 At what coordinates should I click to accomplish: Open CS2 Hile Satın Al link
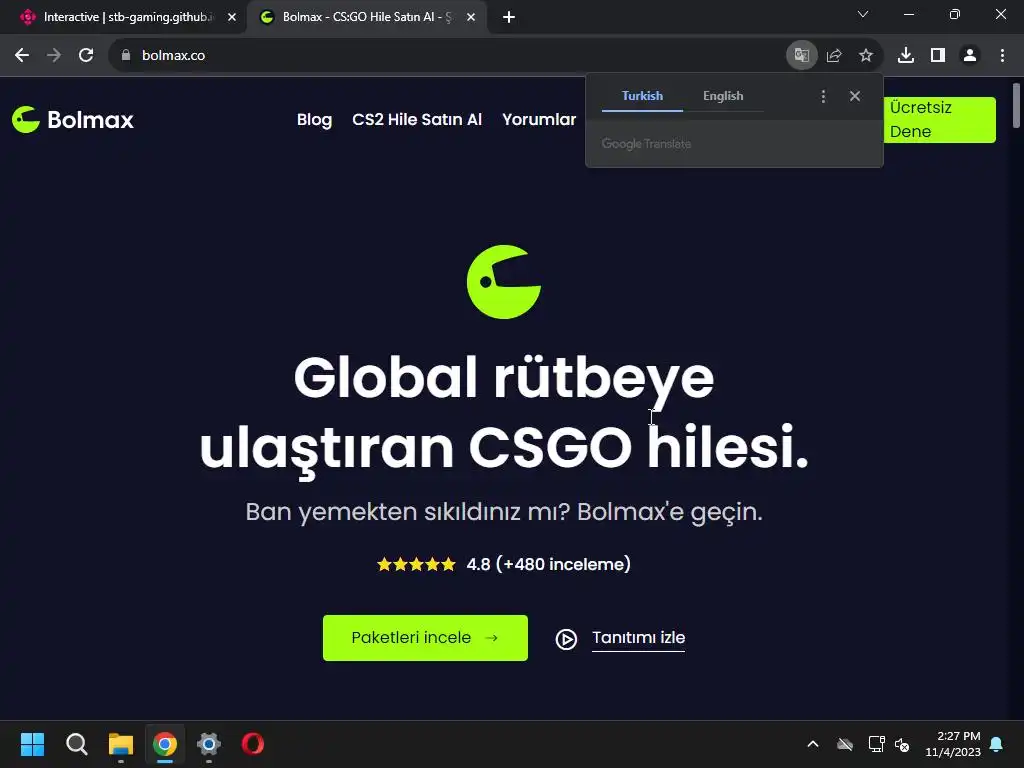[x=417, y=120]
